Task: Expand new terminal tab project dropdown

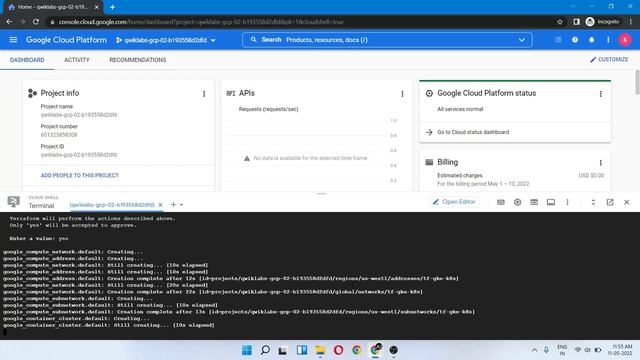Action: pyautogui.click(x=181, y=204)
